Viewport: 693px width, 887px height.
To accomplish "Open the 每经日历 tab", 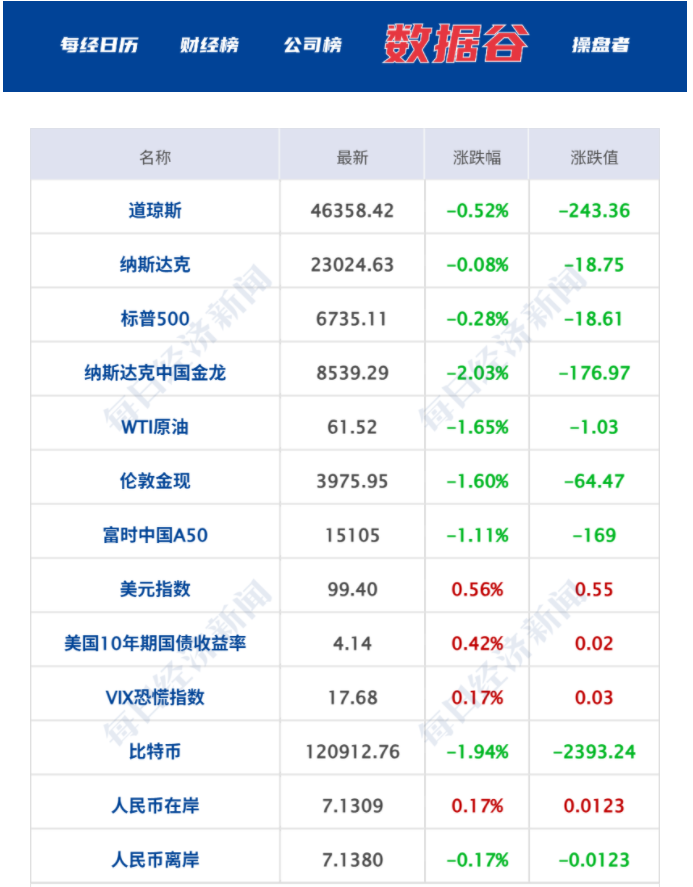I will click(99, 45).
